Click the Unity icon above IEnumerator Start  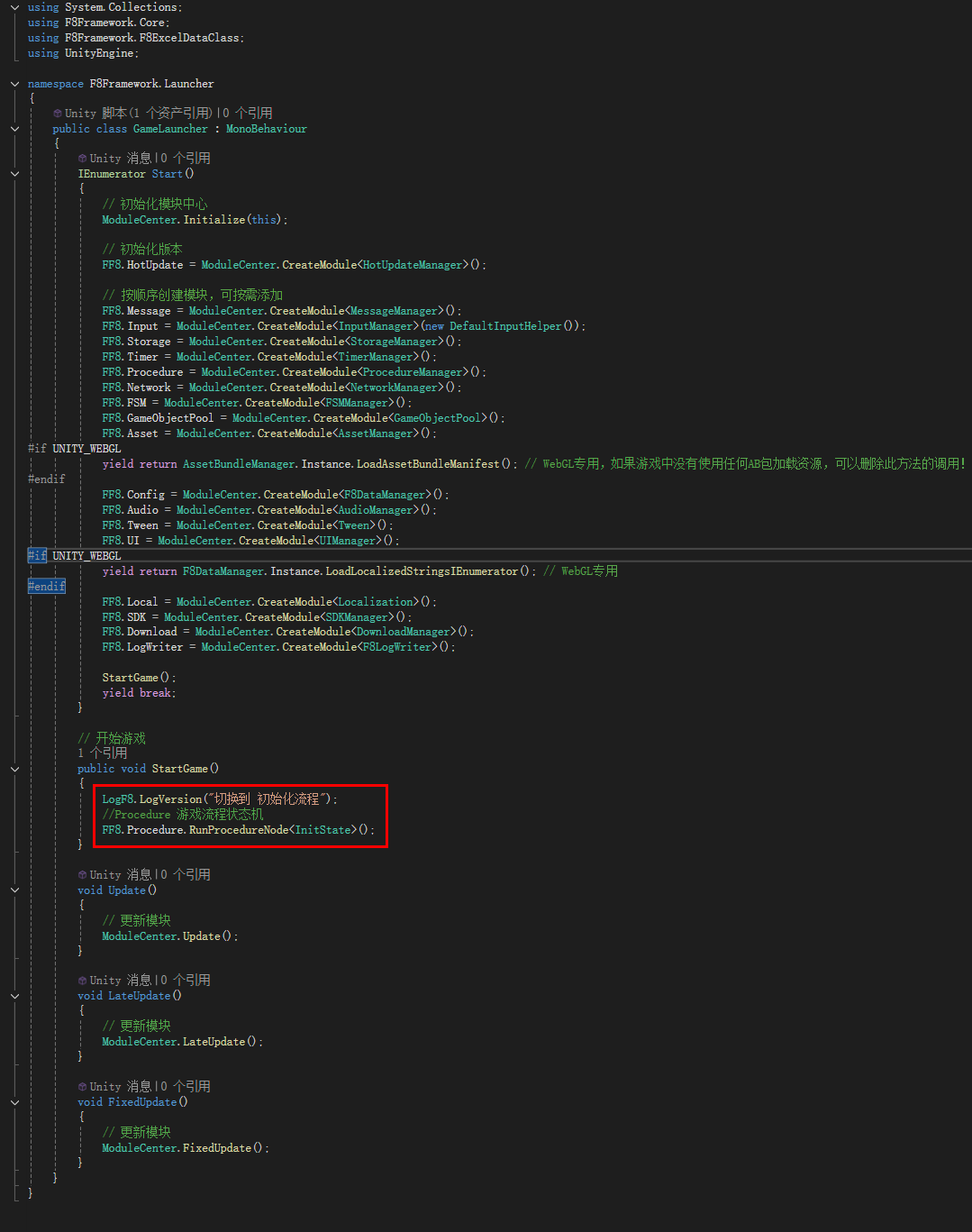[x=82, y=159]
